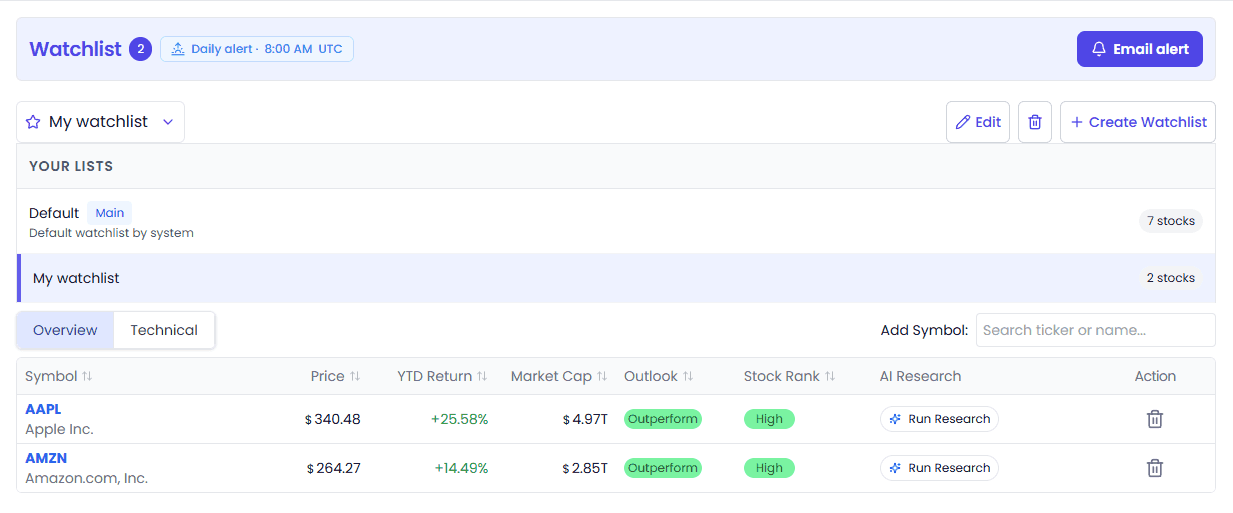Screen dimensions: 1233x513
Task: Run Research for AAPL
Action: (x=939, y=419)
